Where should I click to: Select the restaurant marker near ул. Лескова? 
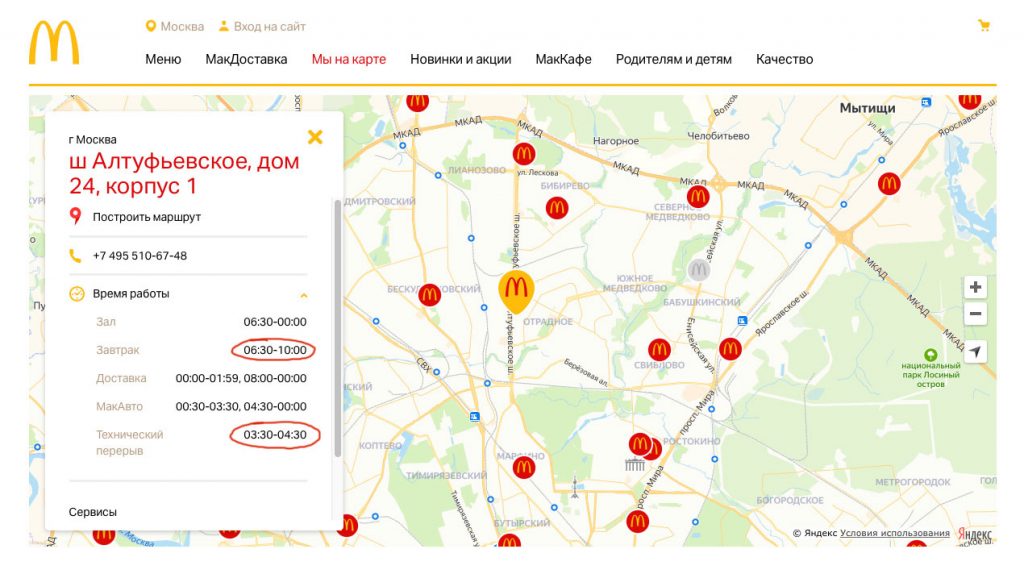(524, 154)
